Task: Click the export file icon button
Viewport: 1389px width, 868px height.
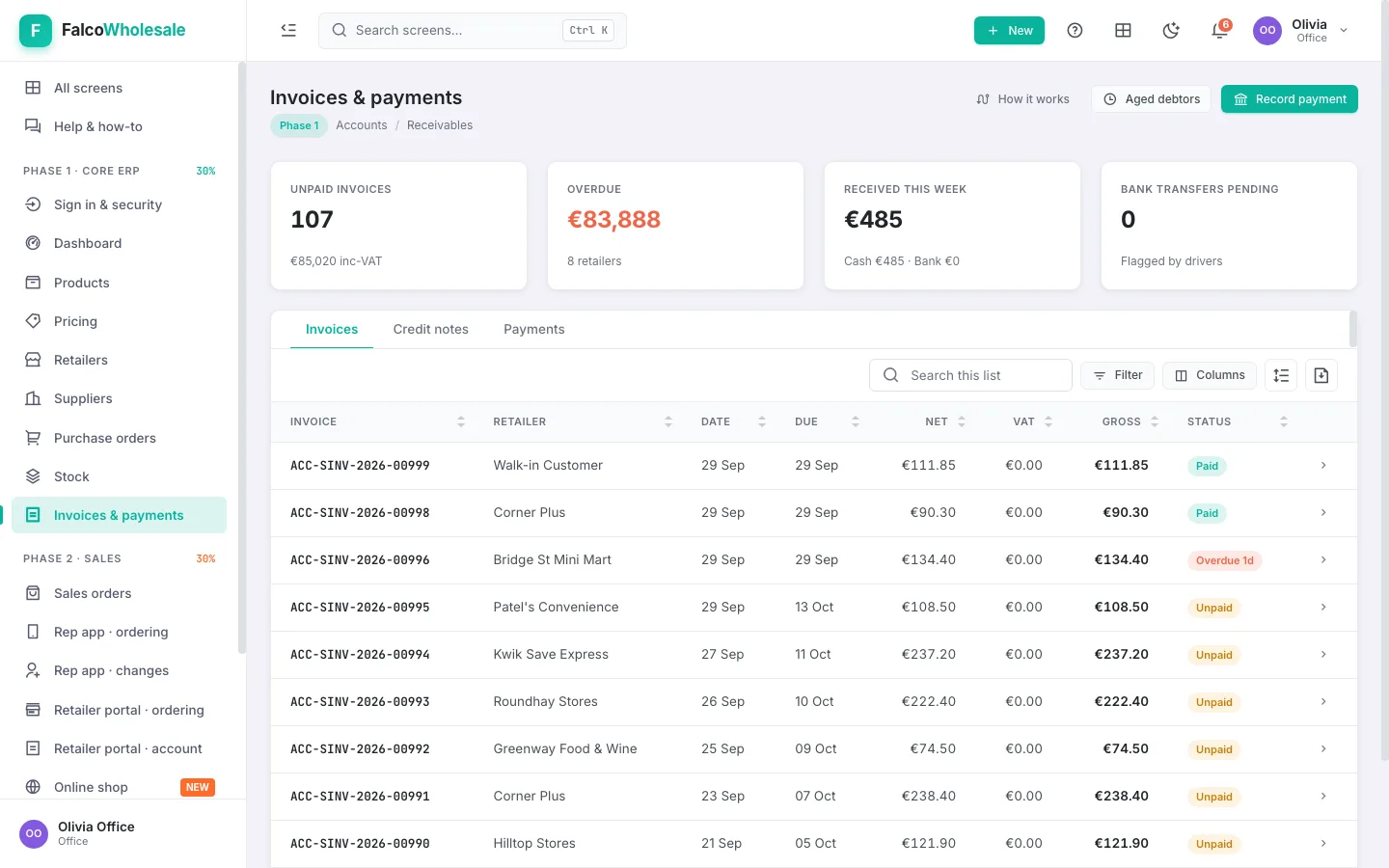Action: click(1321, 375)
